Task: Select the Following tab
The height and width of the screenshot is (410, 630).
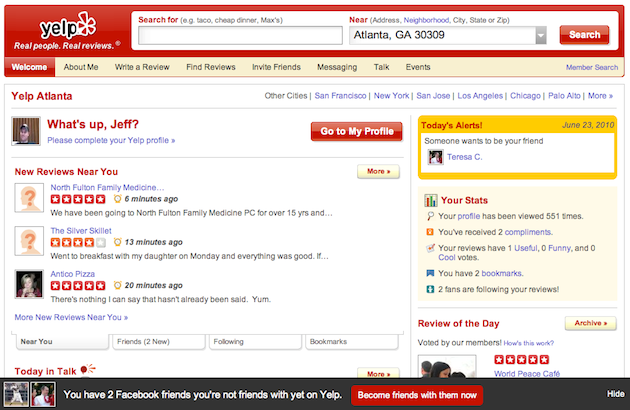Action: pos(255,342)
